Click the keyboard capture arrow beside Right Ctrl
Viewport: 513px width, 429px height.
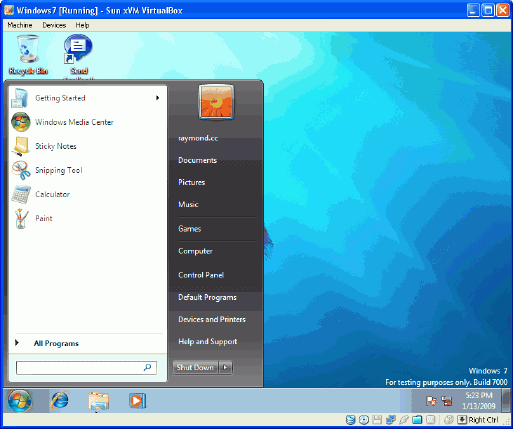click(x=462, y=420)
